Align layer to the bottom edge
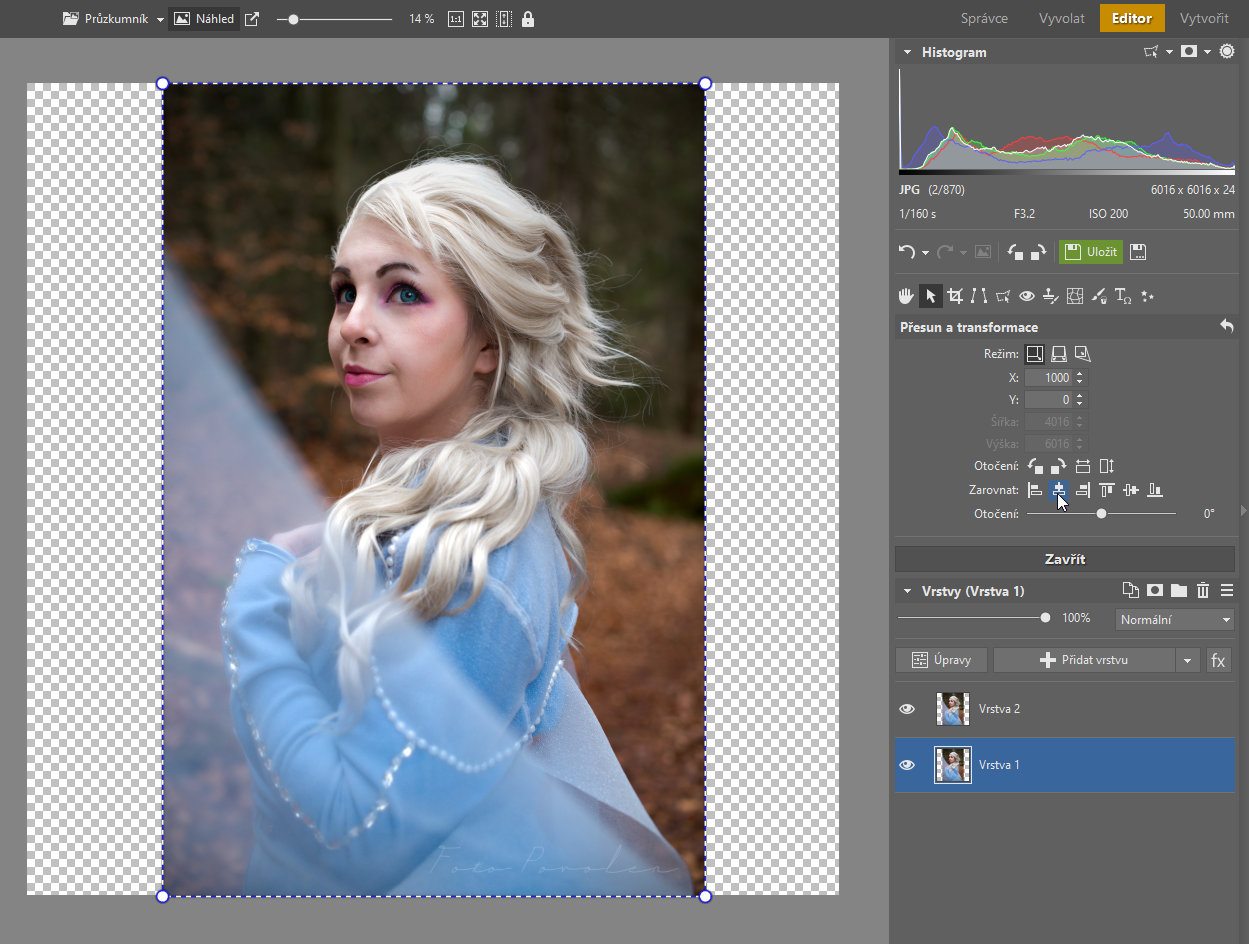The image size is (1249, 944). [1155, 490]
